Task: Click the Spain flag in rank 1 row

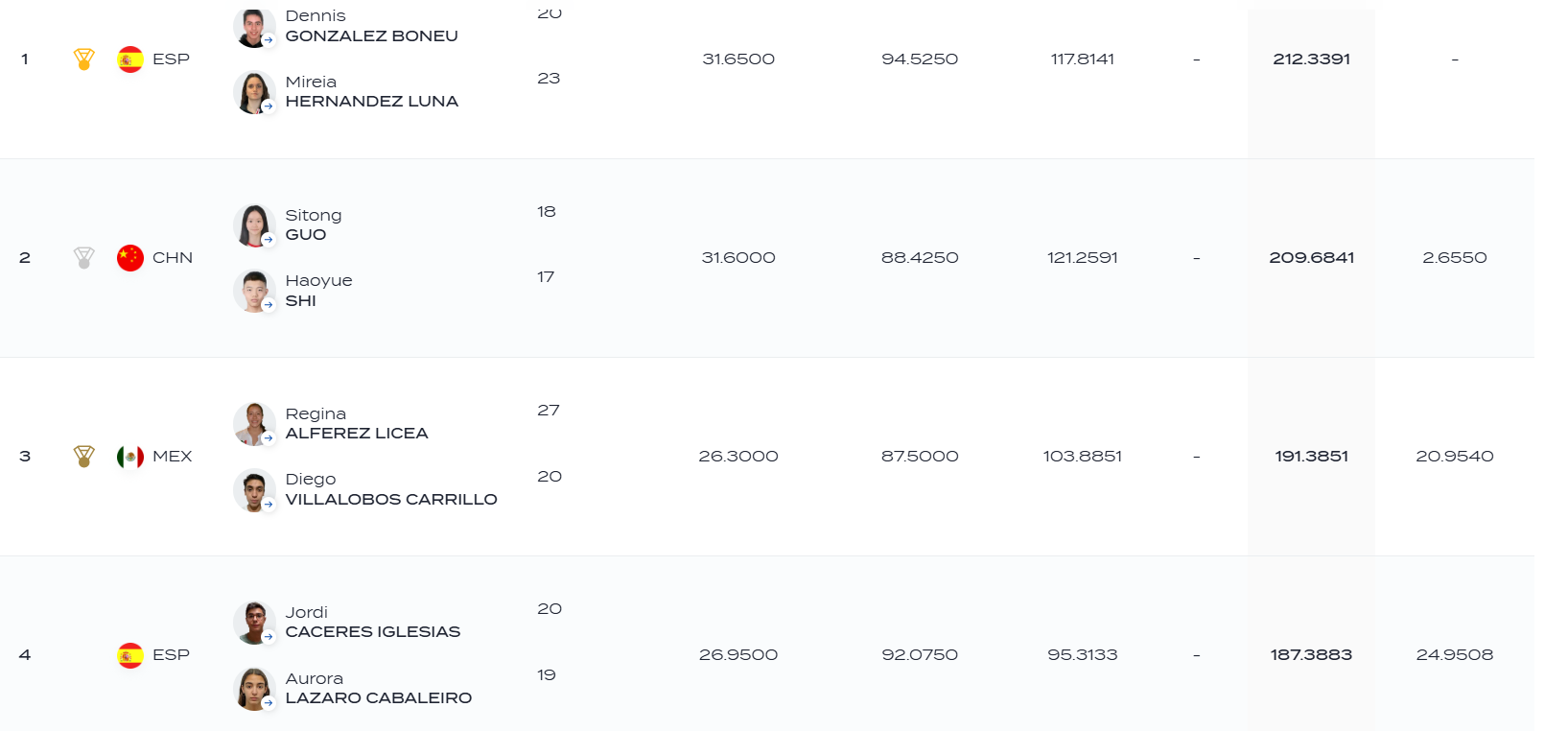Action: tap(130, 59)
